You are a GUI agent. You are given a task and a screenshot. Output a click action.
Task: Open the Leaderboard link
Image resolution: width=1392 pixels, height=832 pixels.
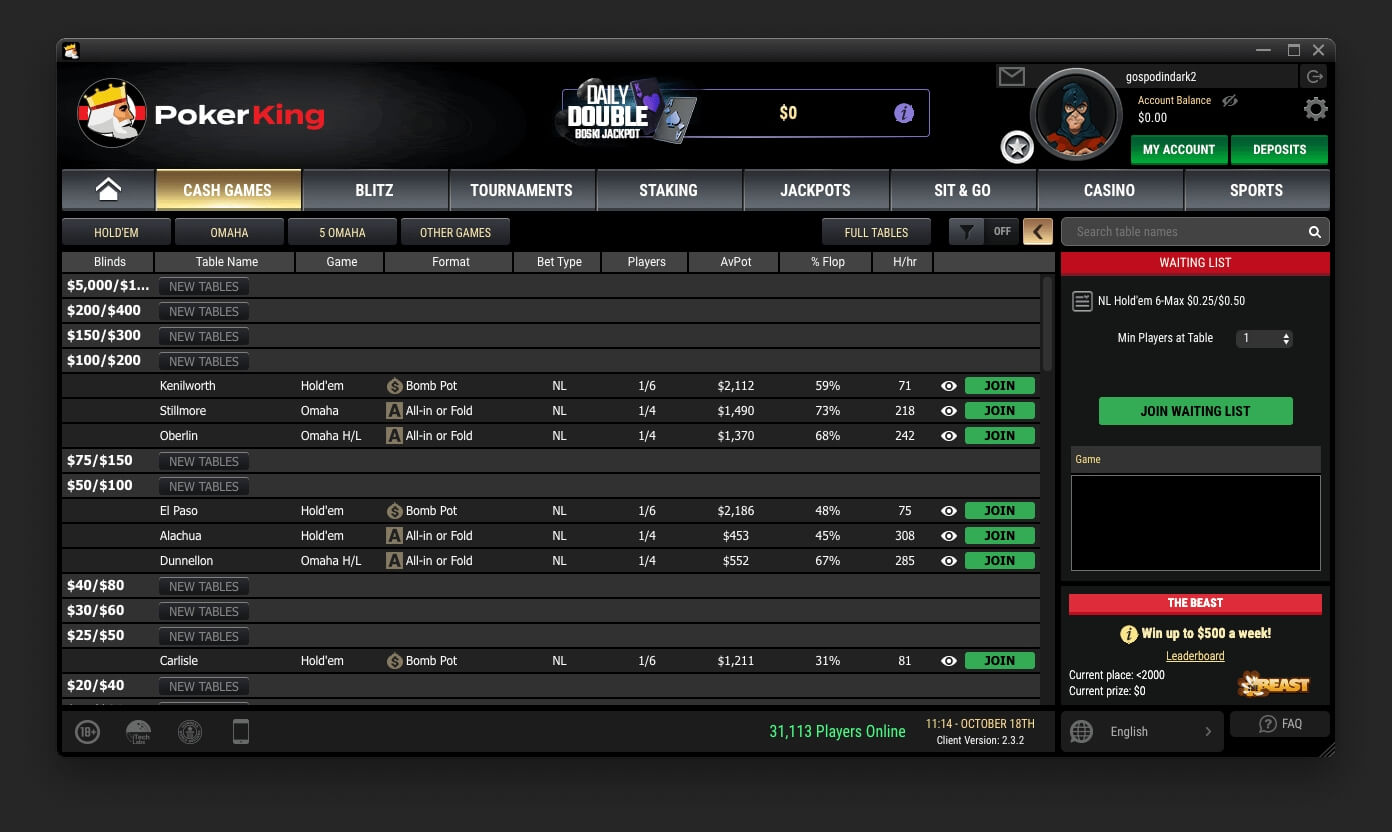pos(1195,656)
